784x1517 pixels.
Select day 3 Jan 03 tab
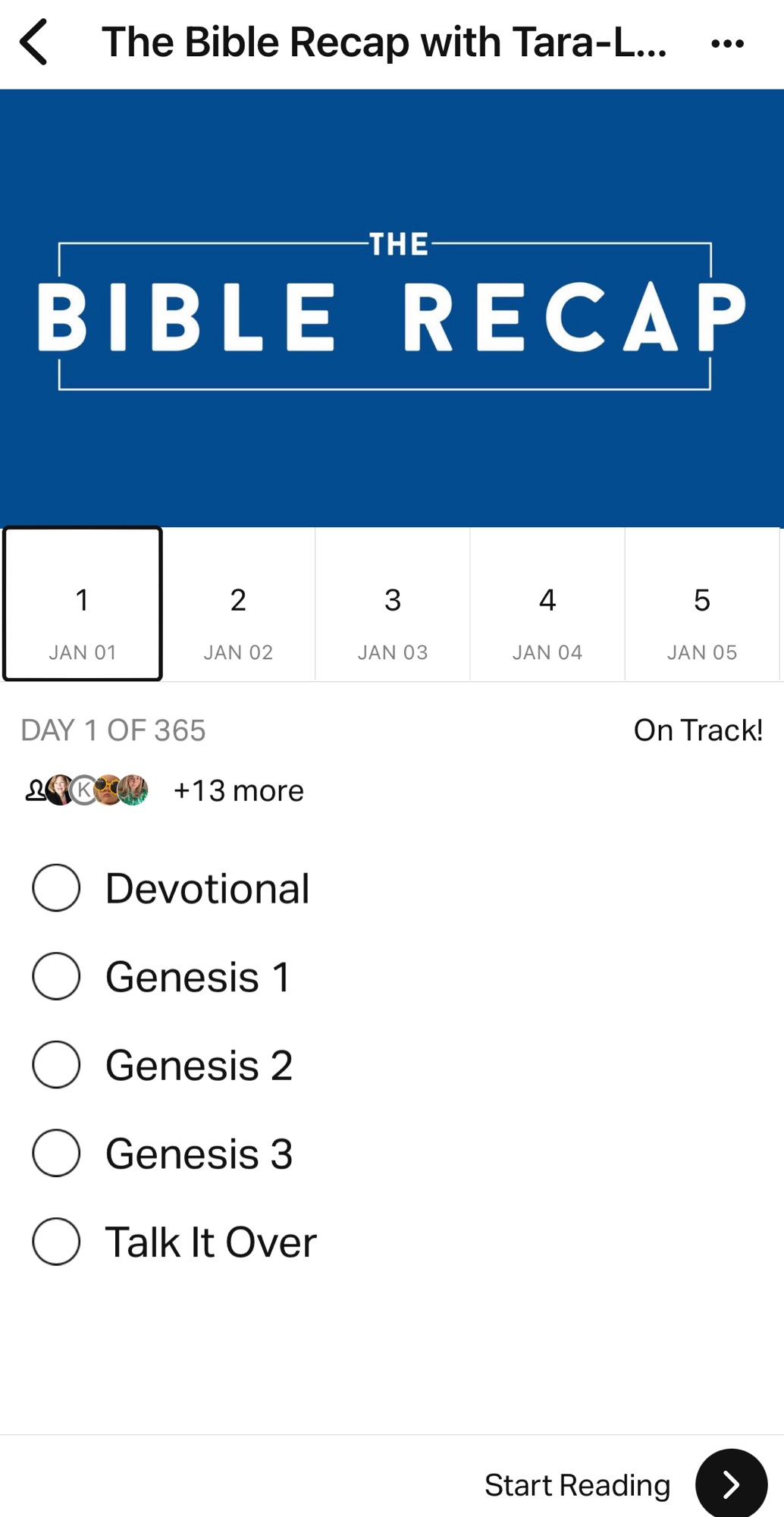[x=393, y=605]
